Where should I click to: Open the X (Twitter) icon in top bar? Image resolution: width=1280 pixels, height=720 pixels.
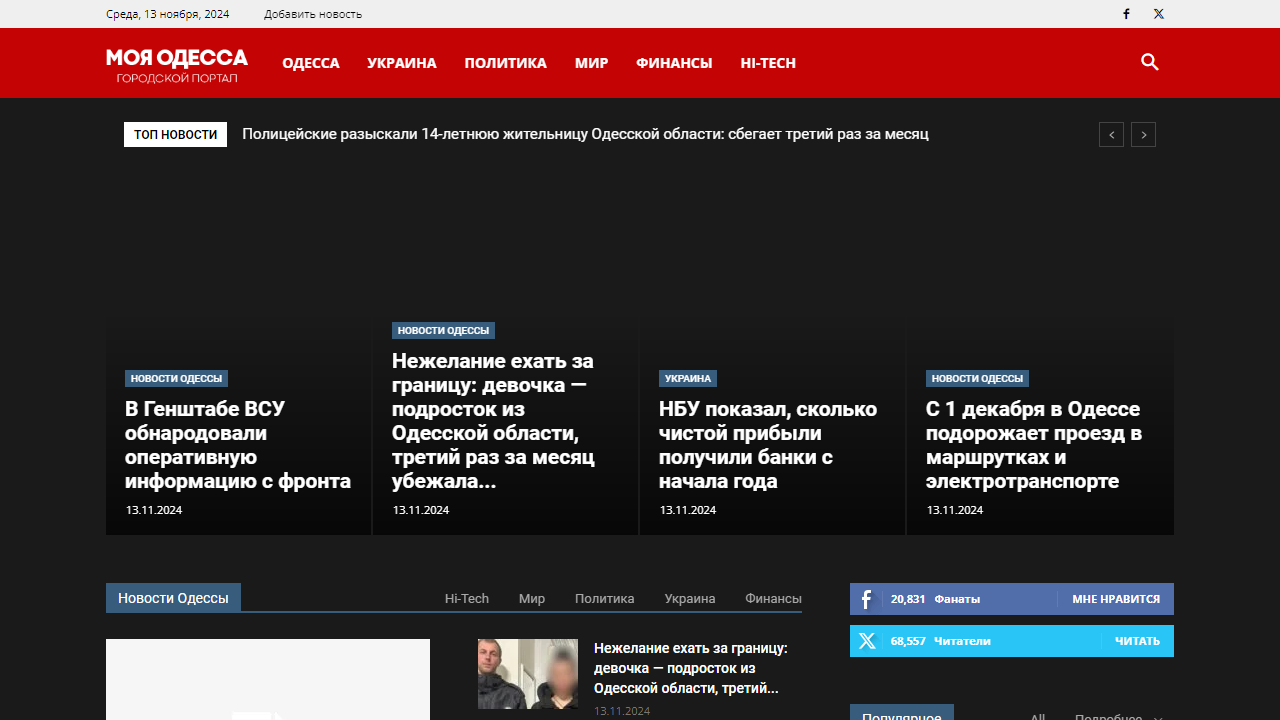click(x=1158, y=14)
